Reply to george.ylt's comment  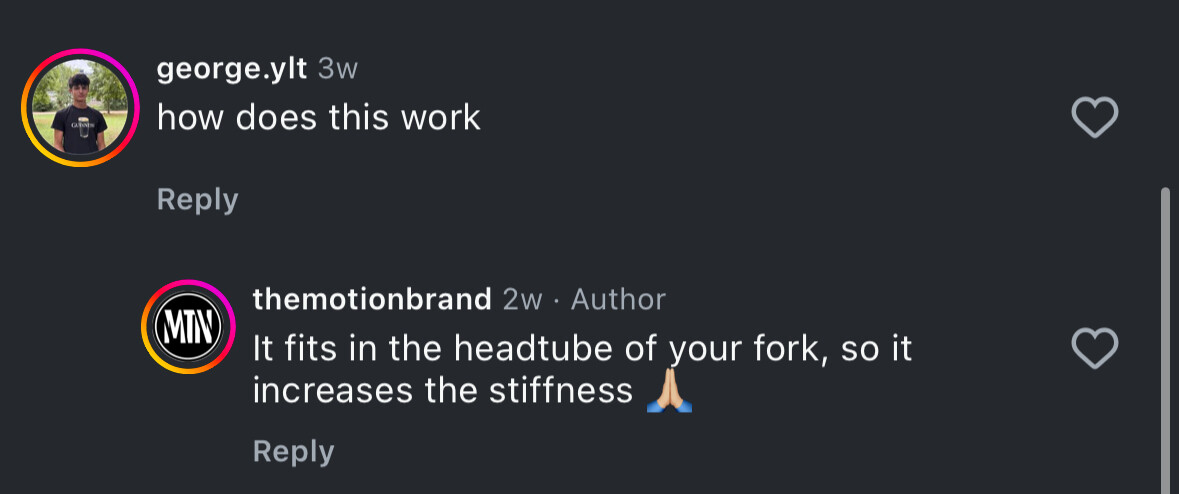click(x=198, y=199)
